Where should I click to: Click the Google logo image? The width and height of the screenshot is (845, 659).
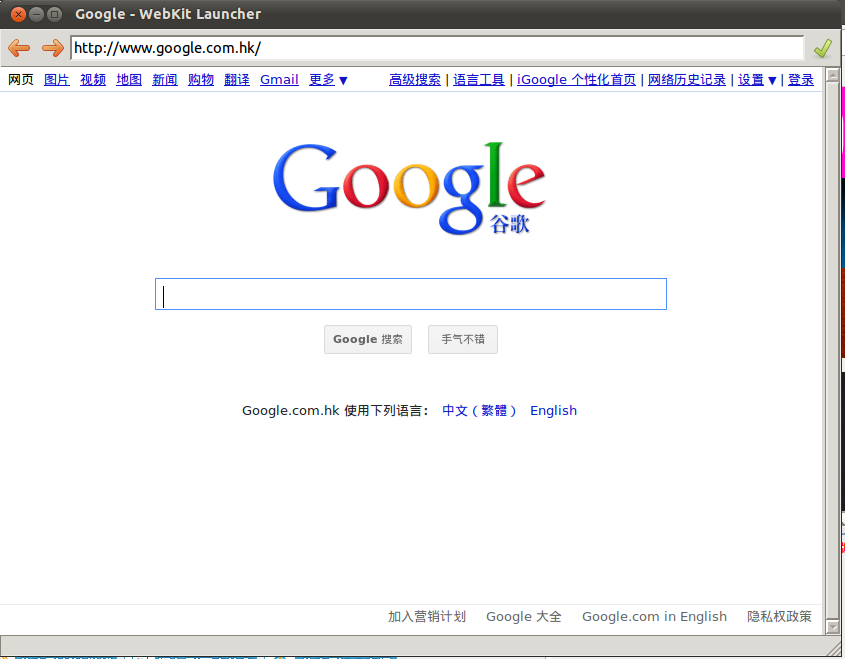coord(409,187)
